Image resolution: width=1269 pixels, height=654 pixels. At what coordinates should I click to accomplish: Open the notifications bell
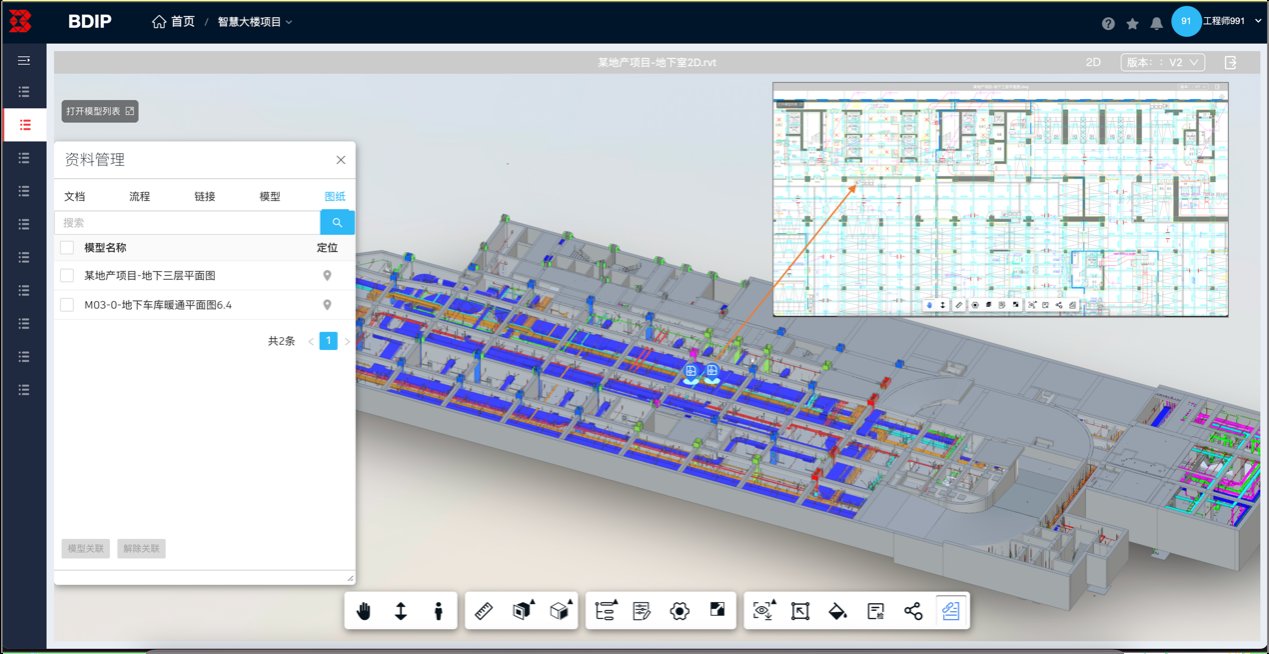1156,23
